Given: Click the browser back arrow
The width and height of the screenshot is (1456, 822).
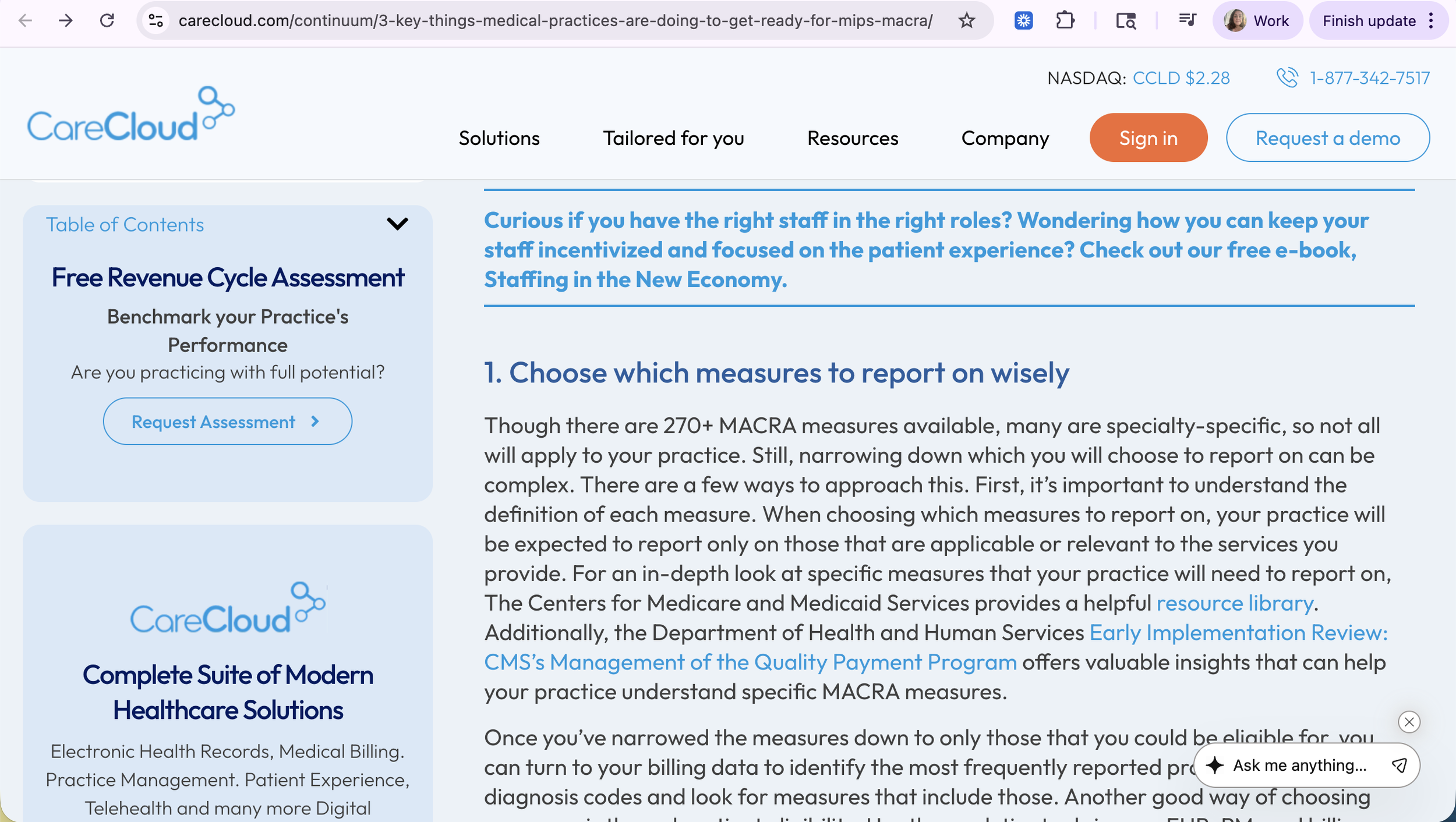Looking at the screenshot, I should [25, 21].
